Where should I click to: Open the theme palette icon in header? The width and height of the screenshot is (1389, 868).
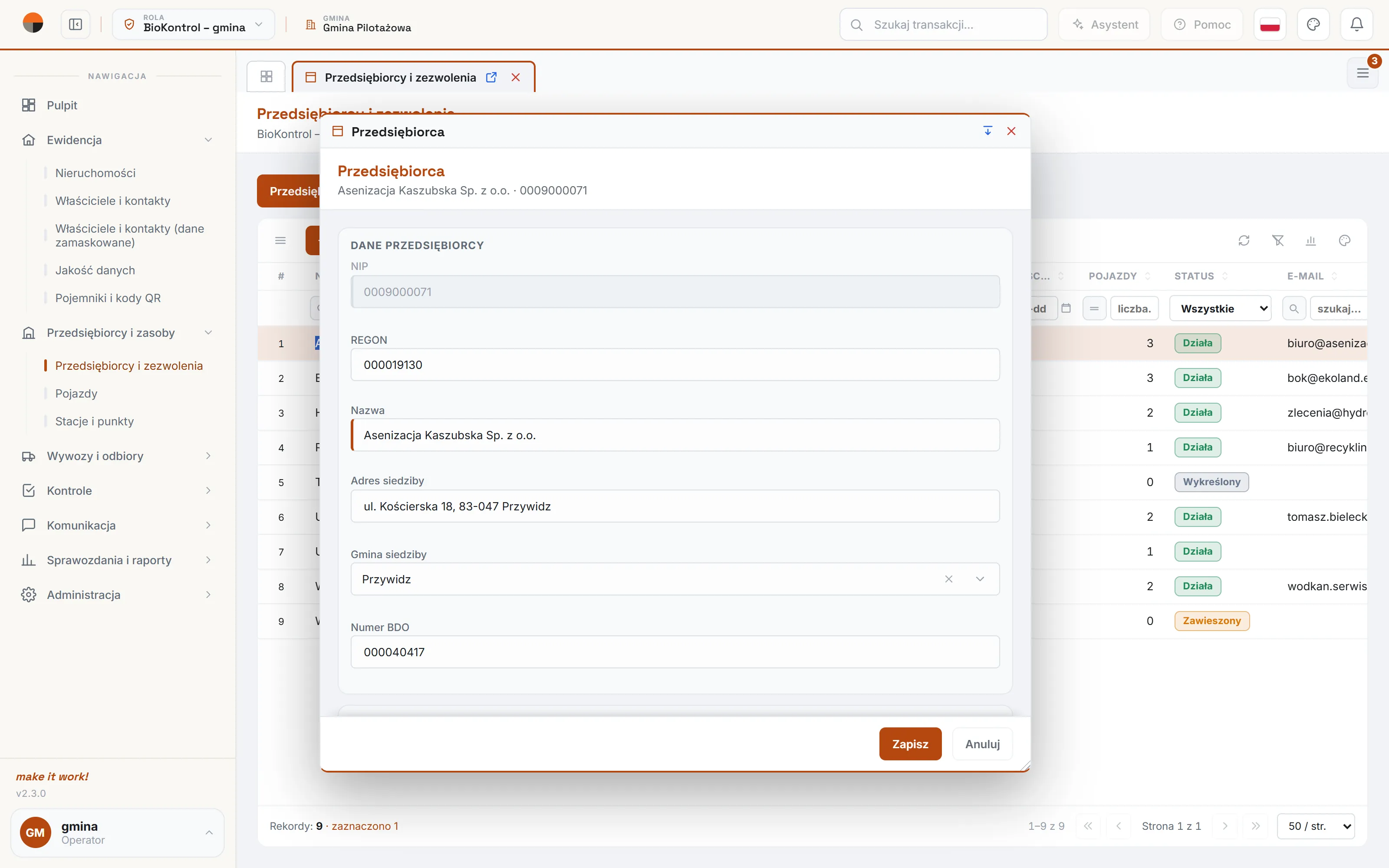pos(1313,25)
